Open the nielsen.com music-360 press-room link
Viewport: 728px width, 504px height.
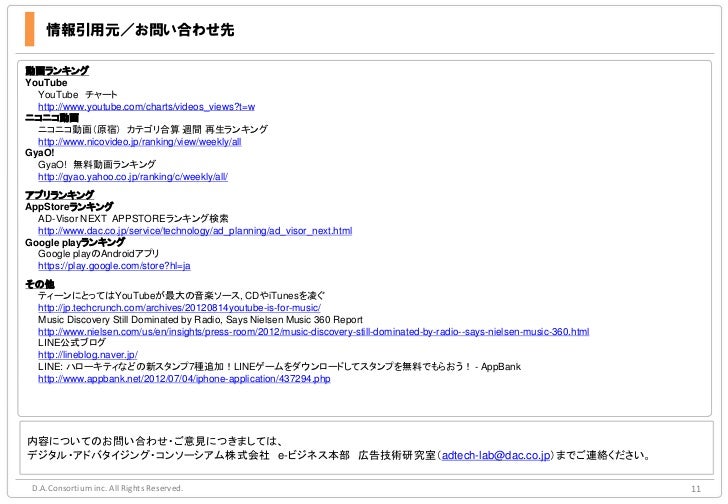tap(313, 332)
